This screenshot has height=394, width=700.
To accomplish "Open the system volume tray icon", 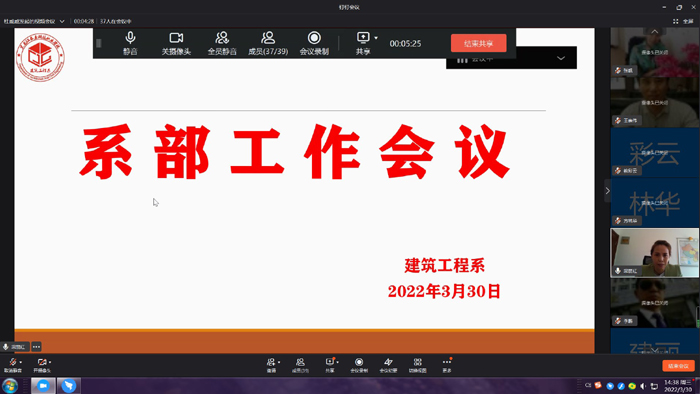I will point(643,386).
